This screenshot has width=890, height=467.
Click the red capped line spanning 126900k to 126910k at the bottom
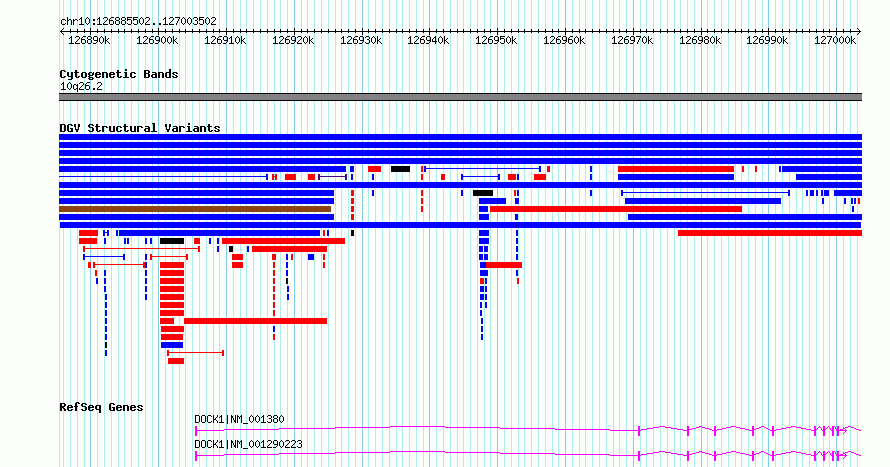click(196, 353)
